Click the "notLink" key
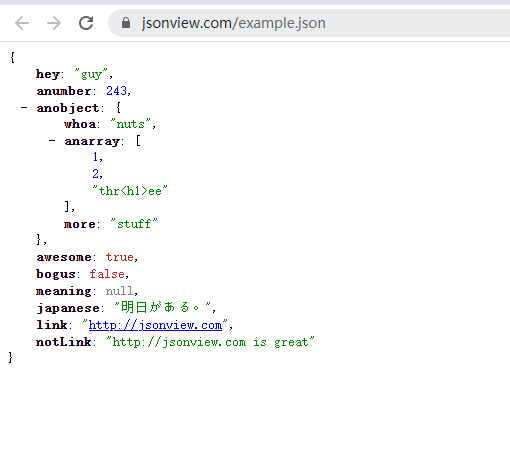Screen dimensions: 510x449 click(64, 342)
